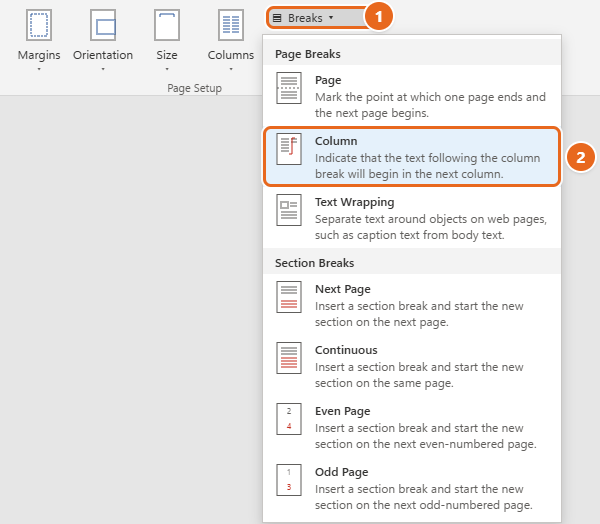Click the Odd Page section icon
The image size is (600, 524).
click(289, 480)
